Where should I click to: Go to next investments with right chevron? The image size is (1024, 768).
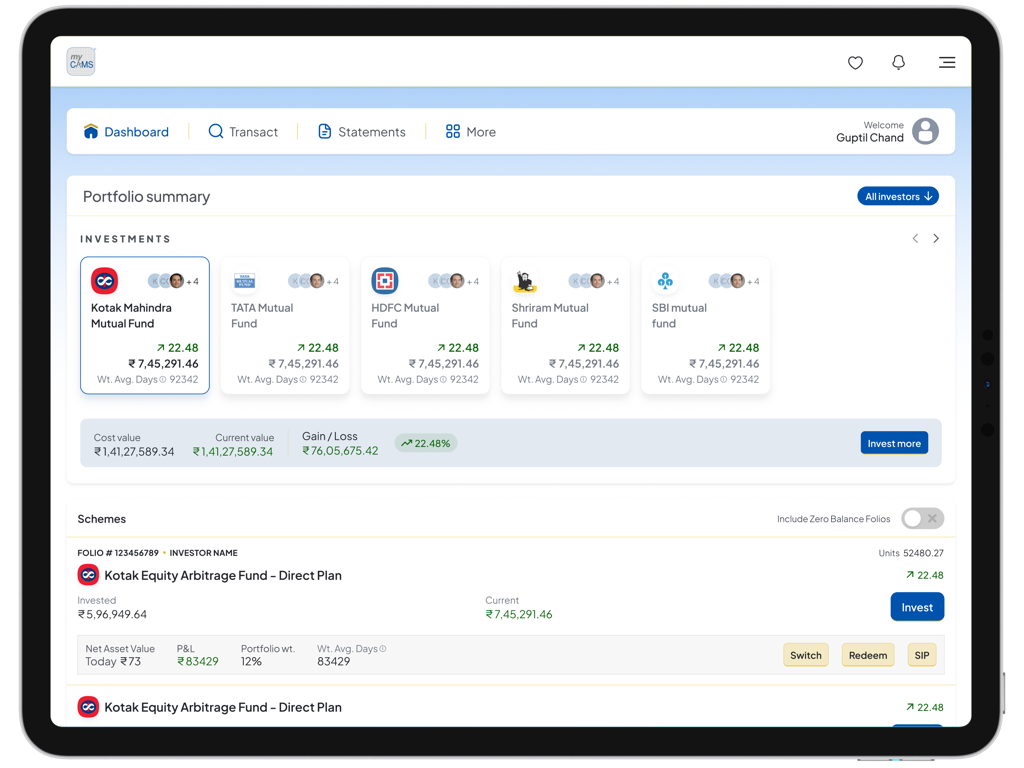click(936, 239)
